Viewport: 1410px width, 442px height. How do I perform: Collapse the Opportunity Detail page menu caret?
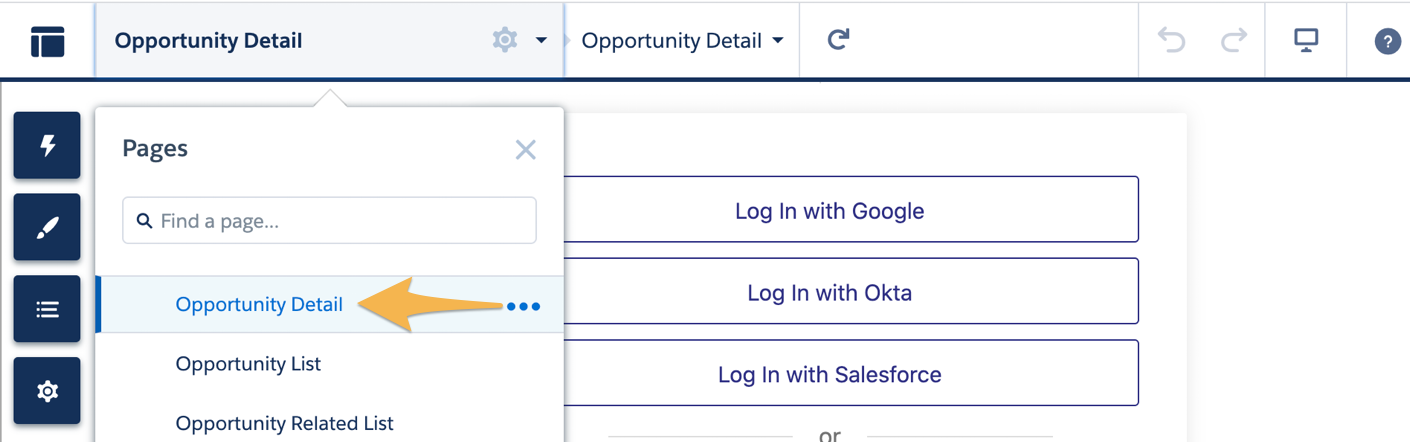coord(541,41)
